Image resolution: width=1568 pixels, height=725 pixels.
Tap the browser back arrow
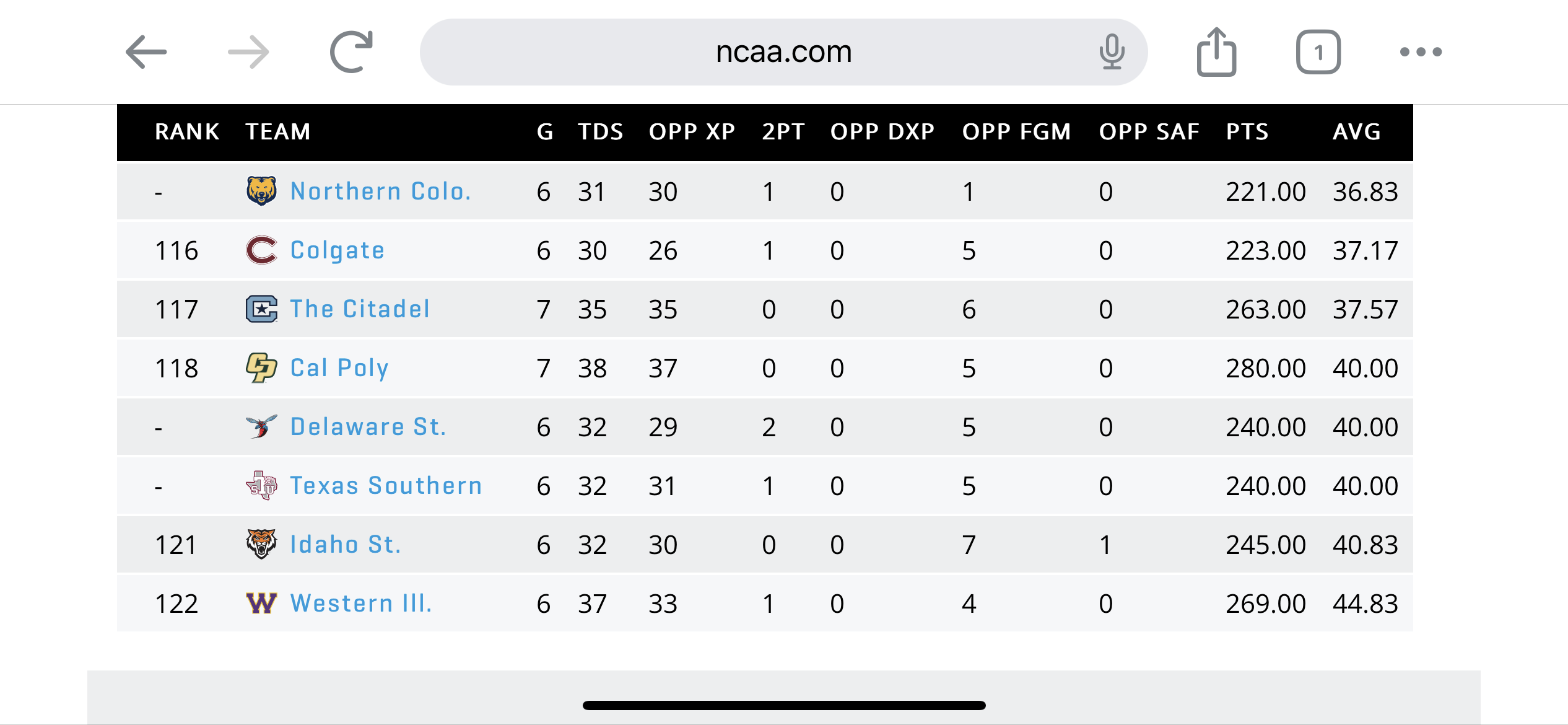click(x=146, y=52)
